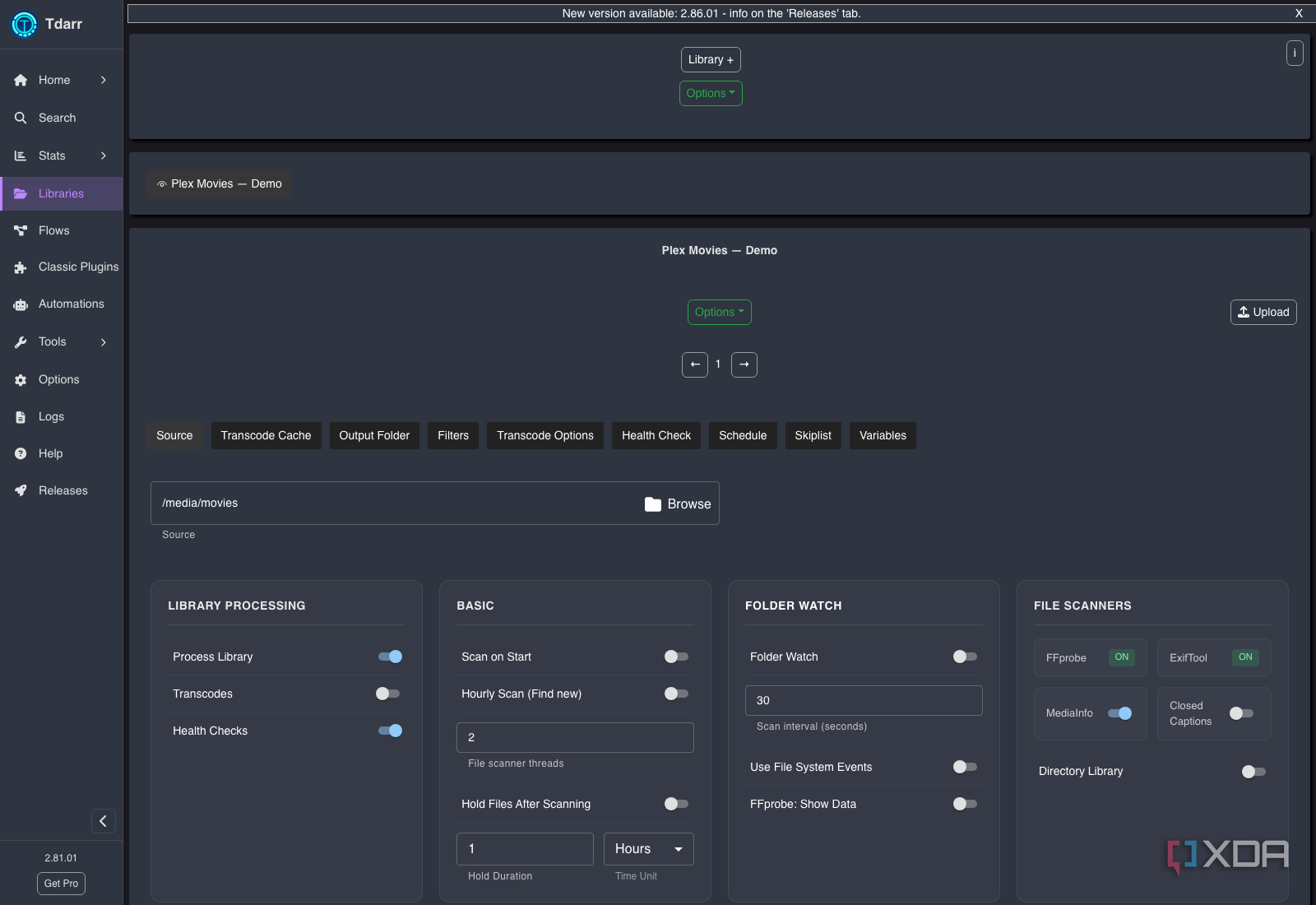Click the Library + button
Screen dimensions: 1316x905
711,59
